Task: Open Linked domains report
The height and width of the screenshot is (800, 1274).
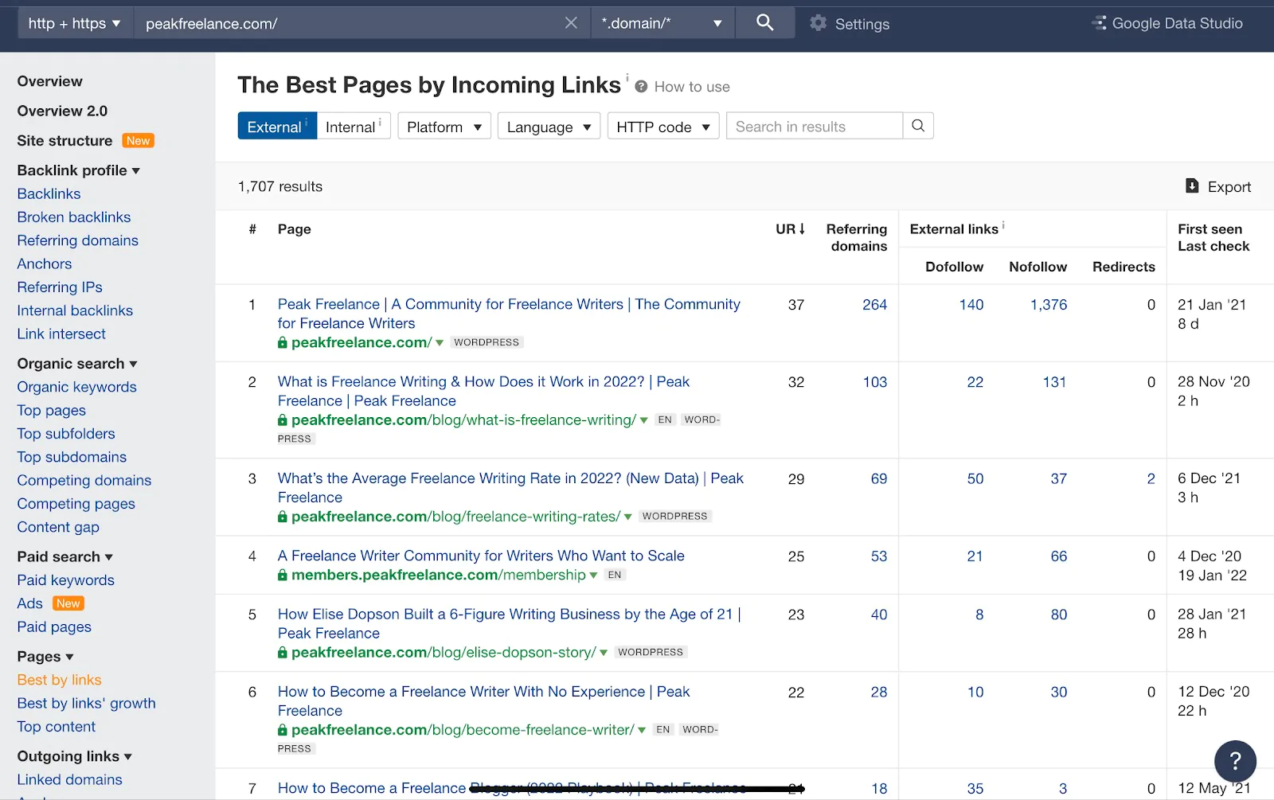Action: pyautogui.click(x=70, y=780)
